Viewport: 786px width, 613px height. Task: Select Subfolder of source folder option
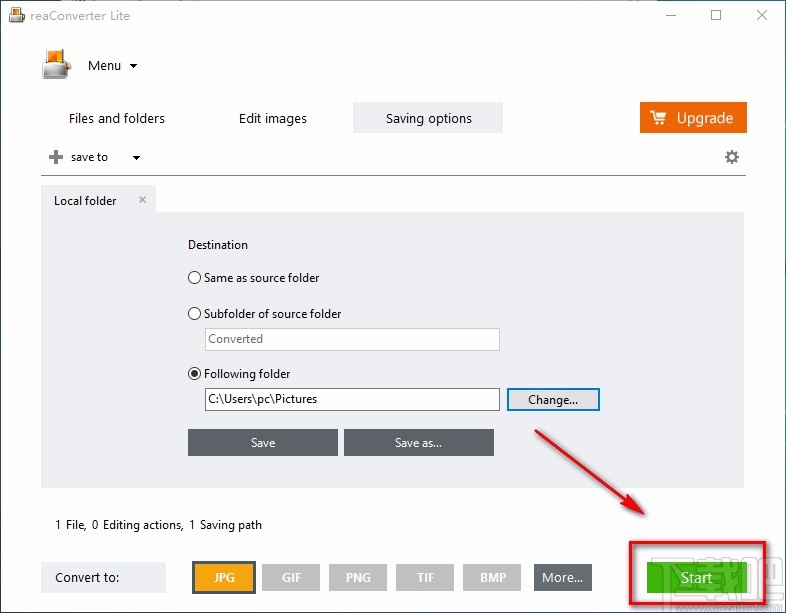[265, 314]
